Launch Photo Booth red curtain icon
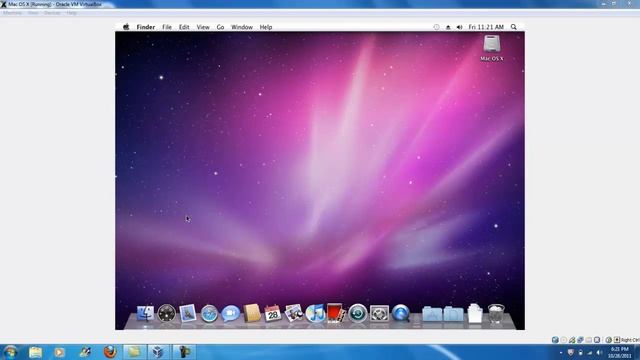 [336, 313]
